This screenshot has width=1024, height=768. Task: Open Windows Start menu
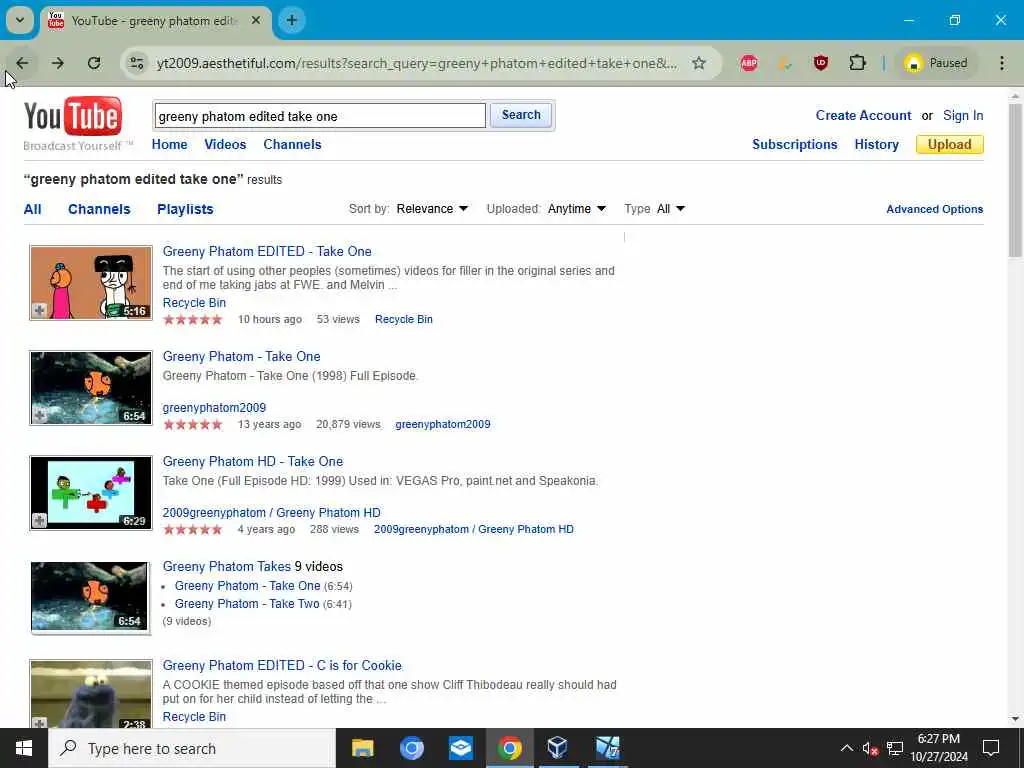click(24, 748)
